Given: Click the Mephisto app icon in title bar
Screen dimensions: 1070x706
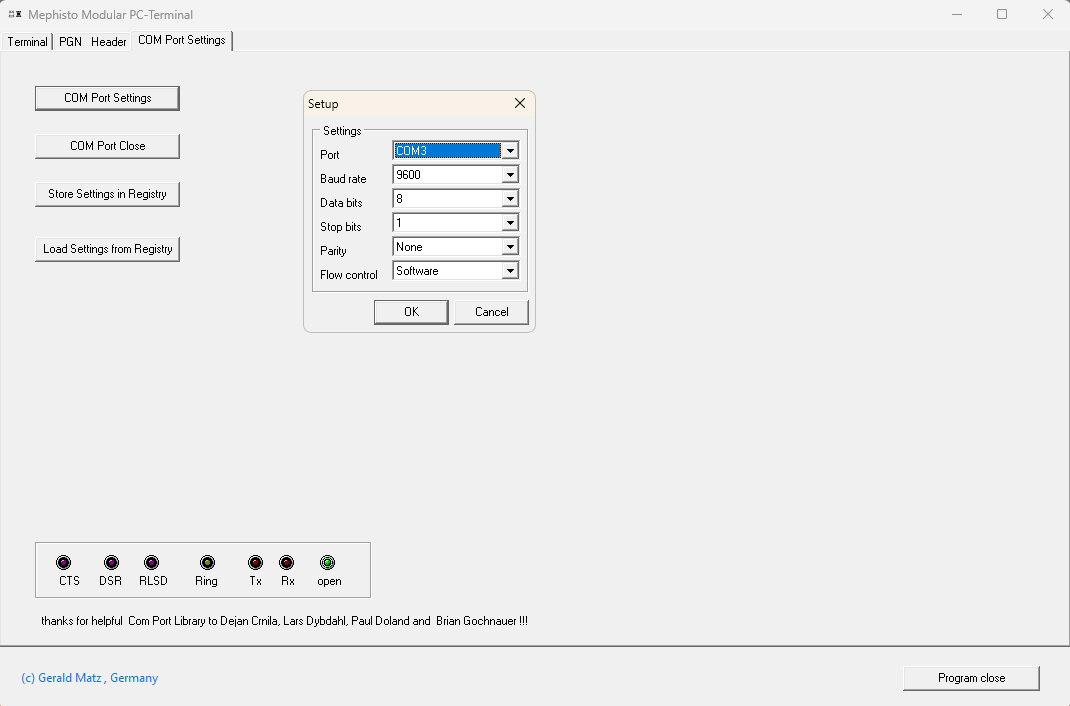Looking at the screenshot, I should click(x=15, y=15).
